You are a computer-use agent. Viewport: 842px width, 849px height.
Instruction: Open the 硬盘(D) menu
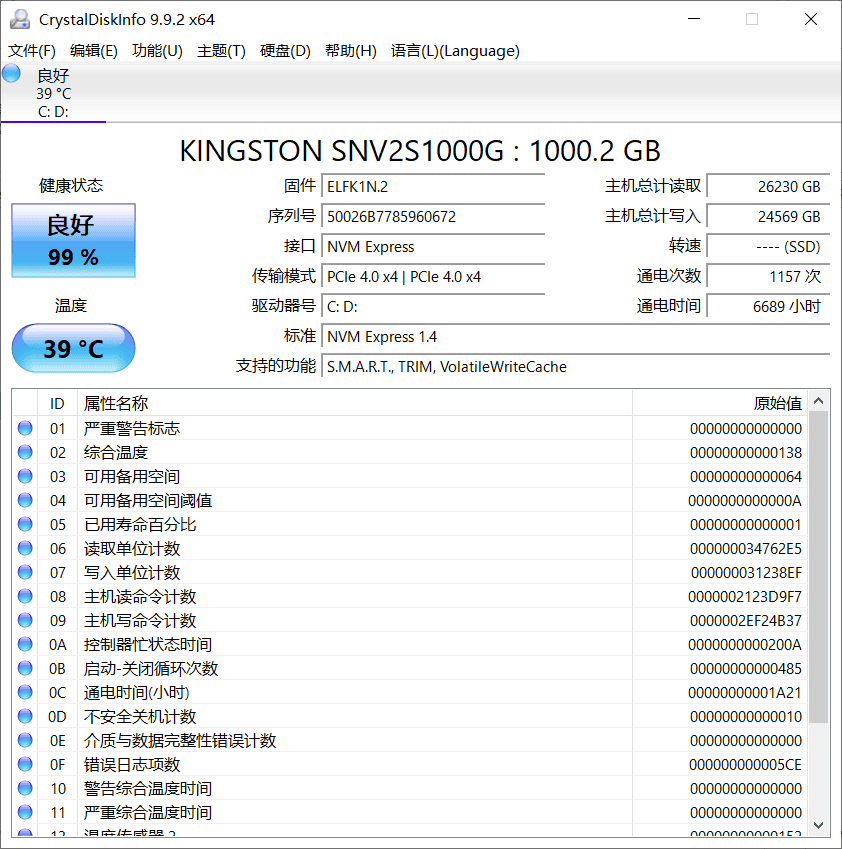(285, 51)
